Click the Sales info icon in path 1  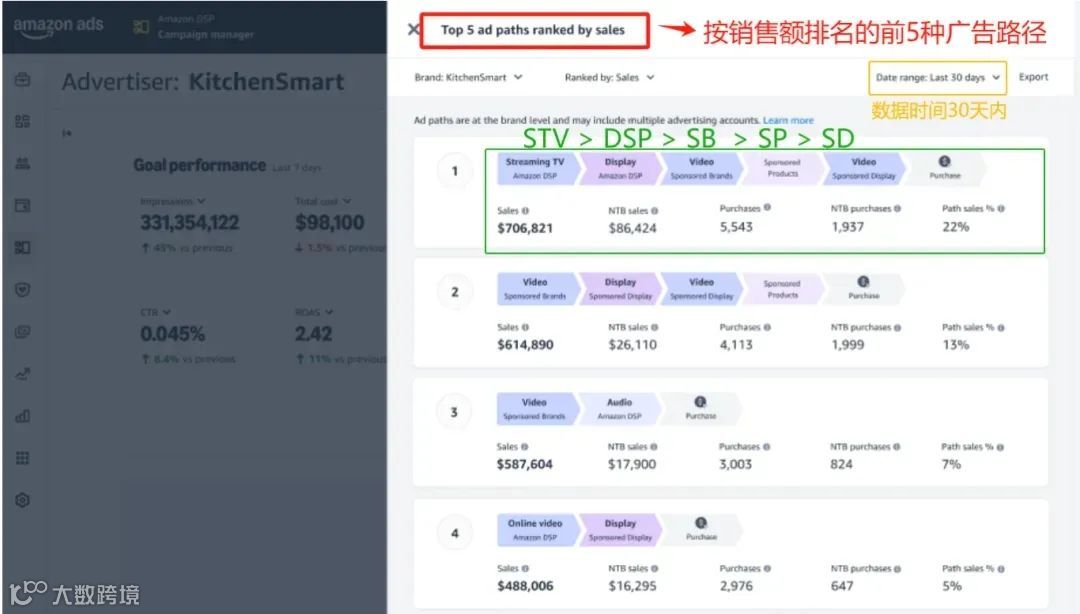(x=526, y=211)
